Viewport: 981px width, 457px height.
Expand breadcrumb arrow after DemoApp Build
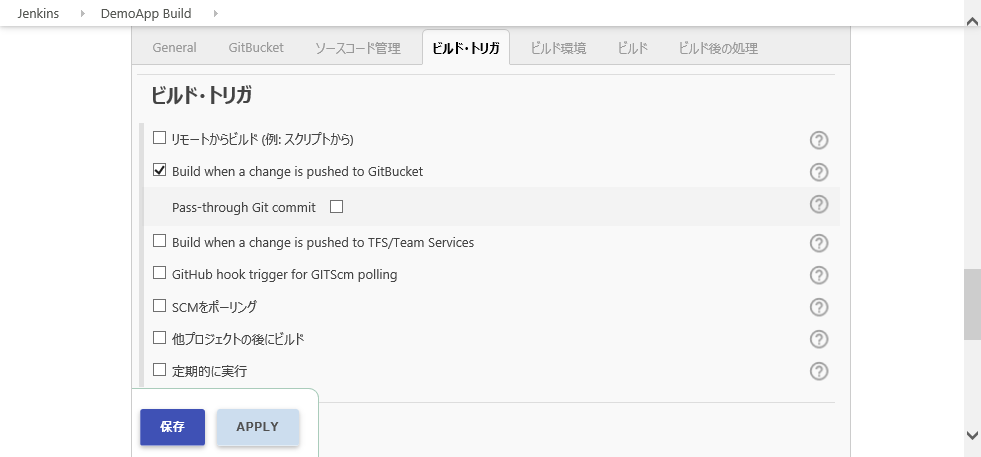(x=216, y=13)
